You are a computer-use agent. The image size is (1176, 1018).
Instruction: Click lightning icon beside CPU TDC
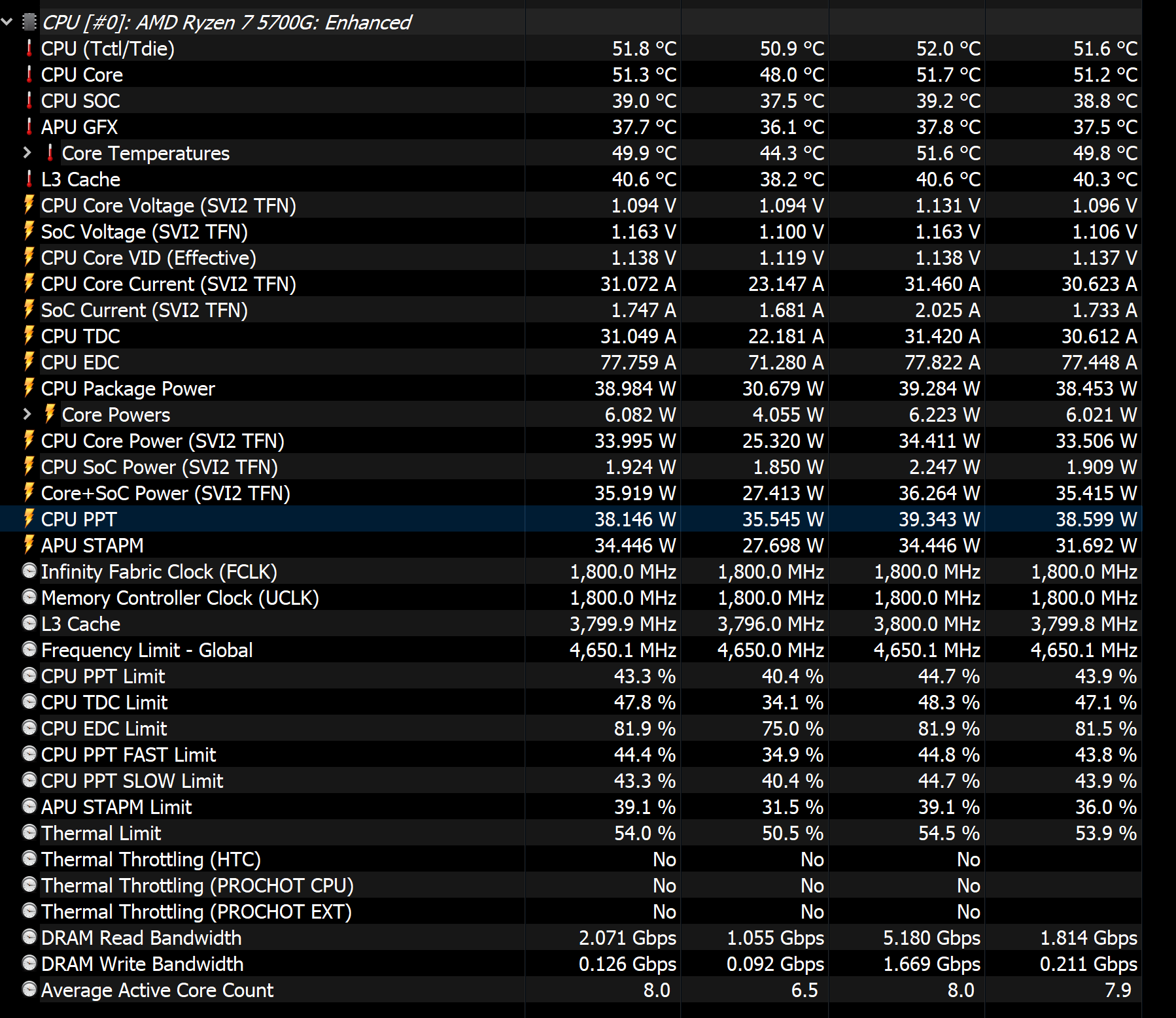29,335
